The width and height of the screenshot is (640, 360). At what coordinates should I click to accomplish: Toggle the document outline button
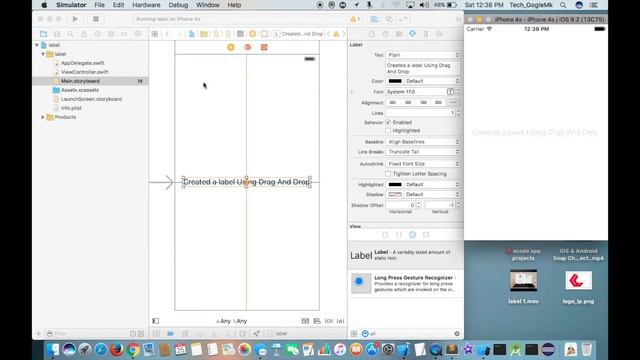156,321
